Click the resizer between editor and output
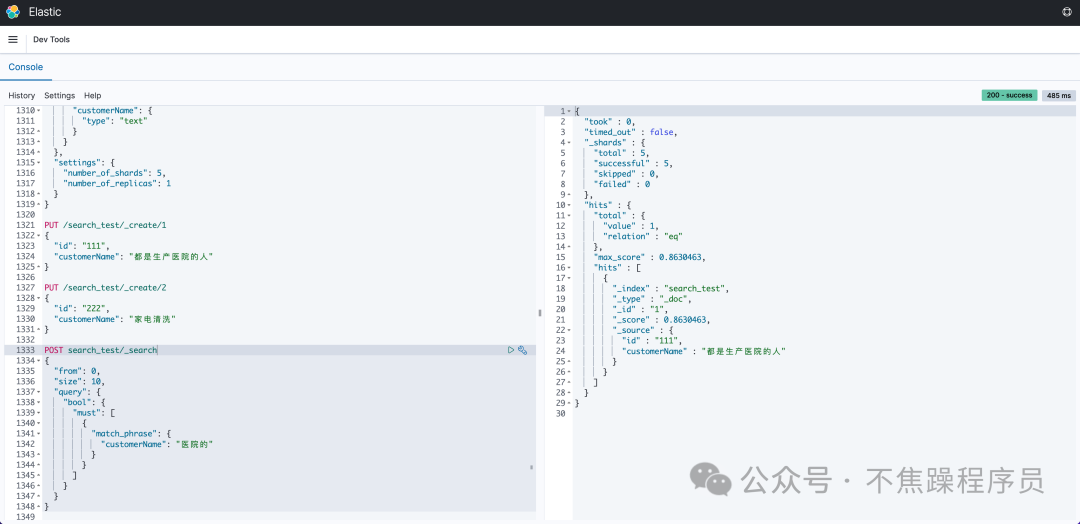 [x=540, y=312]
